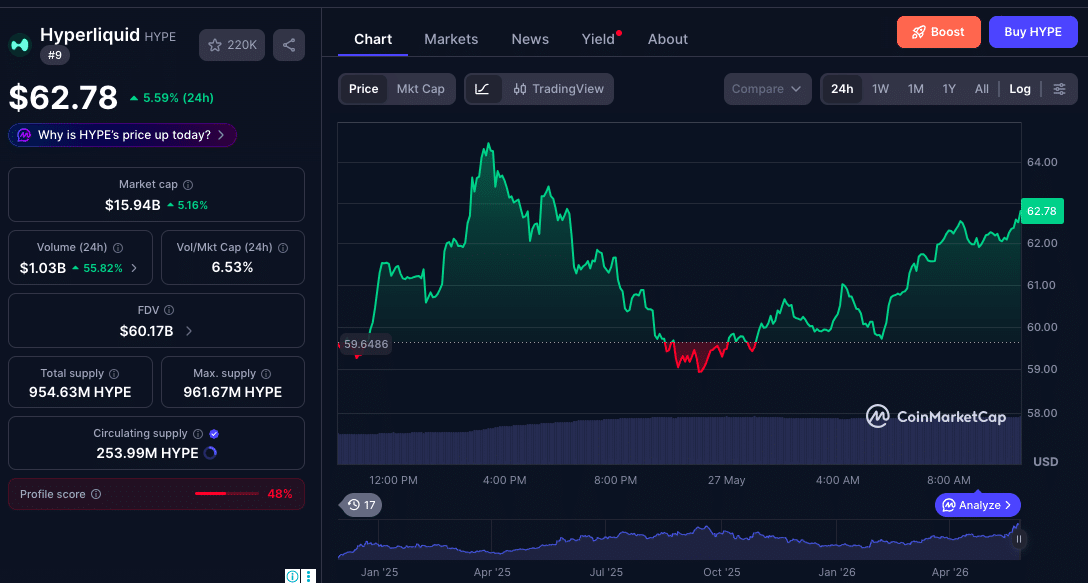1088x583 pixels.
Task: Open the News tab
Action: (x=530, y=39)
